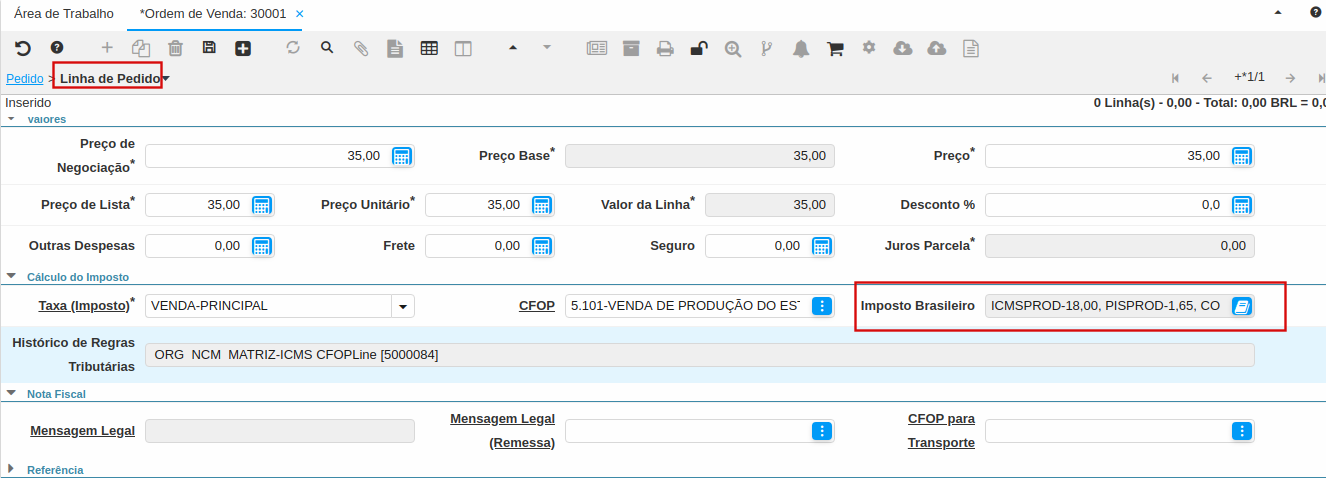Click the open padlock Lock icon
This screenshot has width=1326, height=478.
tap(699, 48)
